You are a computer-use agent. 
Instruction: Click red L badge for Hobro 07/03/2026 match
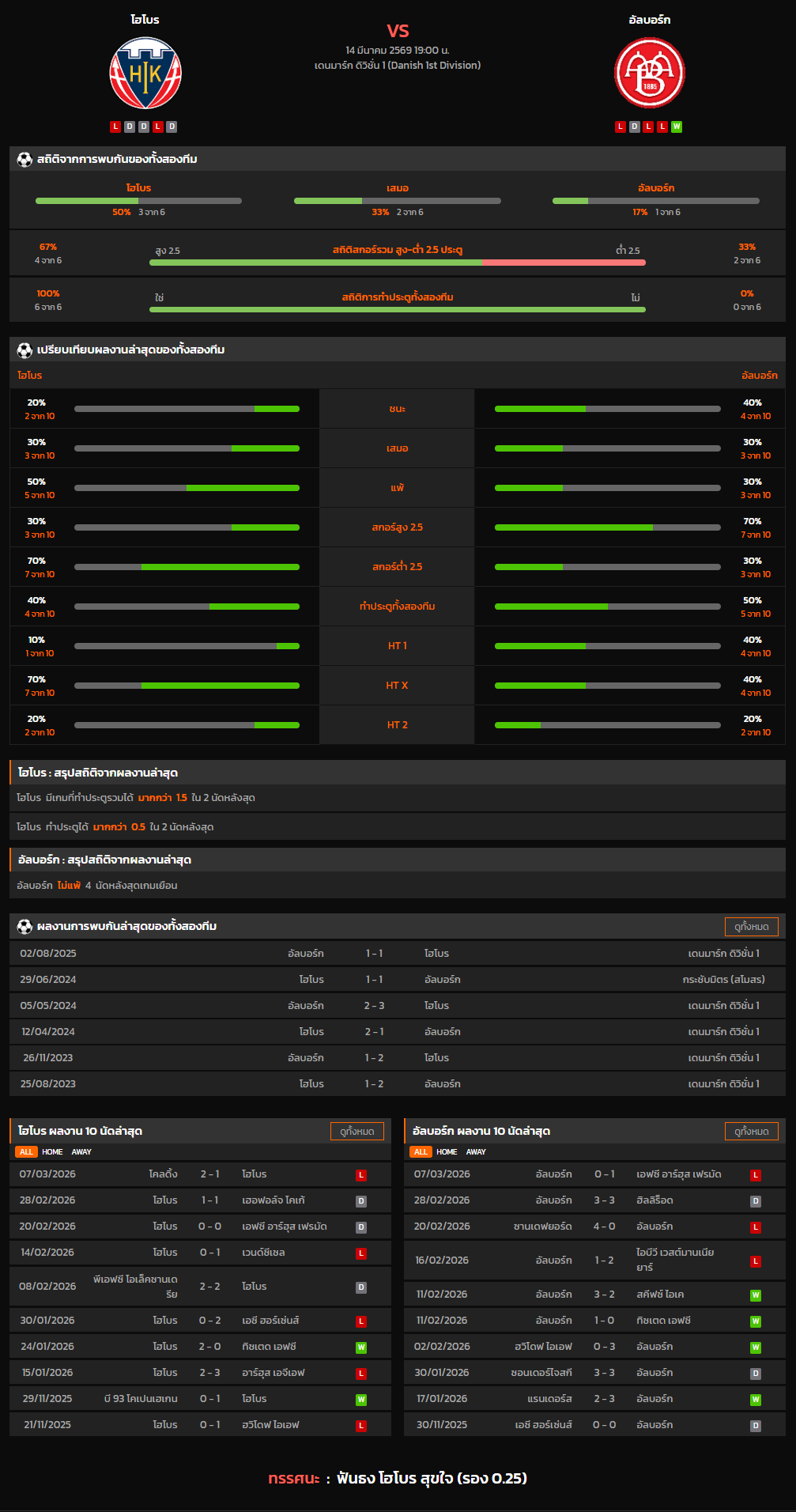361,1175
